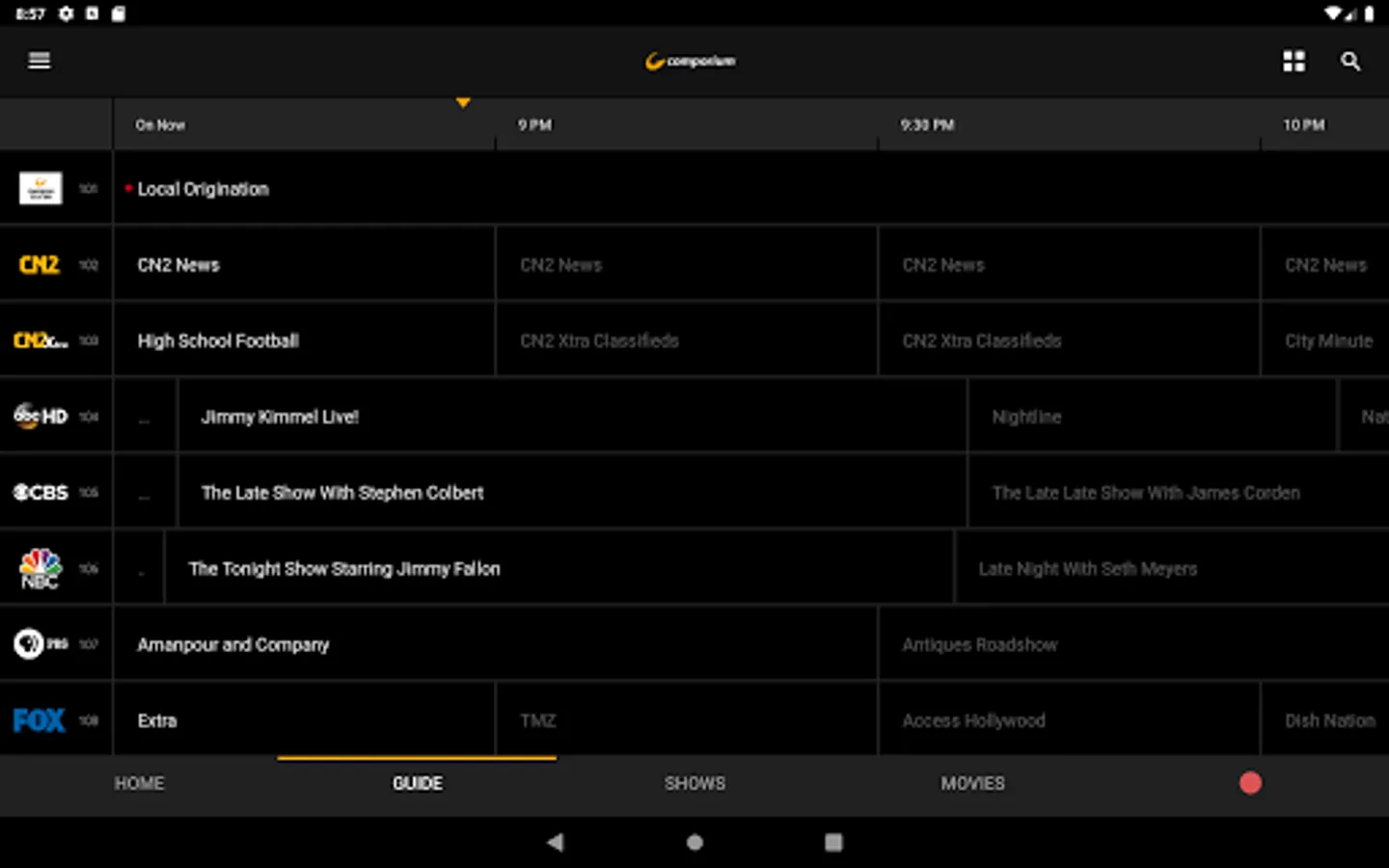Select the PBS channel logo

pyautogui.click(x=41, y=643)
